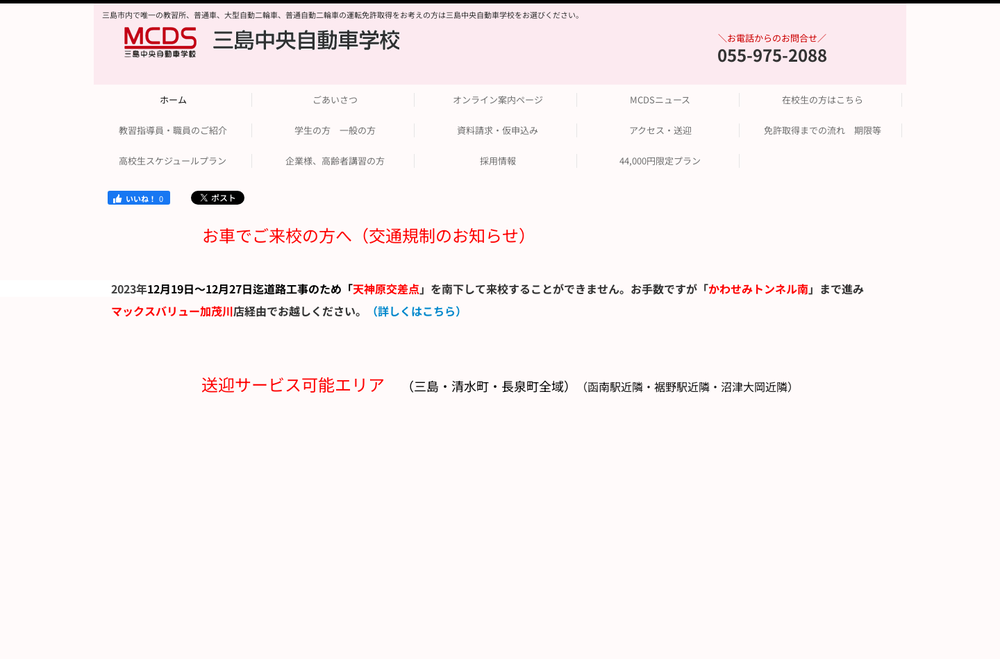Click the red text マックスバリュー加茂川
Viewport: 1000px width, 659px height.
tap(172, 311)
